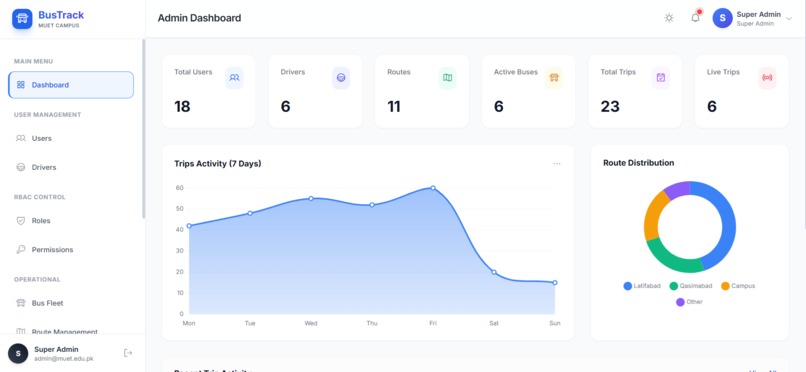Open the Dashboard menu item
This screenshot has height=372, width=806.
[71, 85]
